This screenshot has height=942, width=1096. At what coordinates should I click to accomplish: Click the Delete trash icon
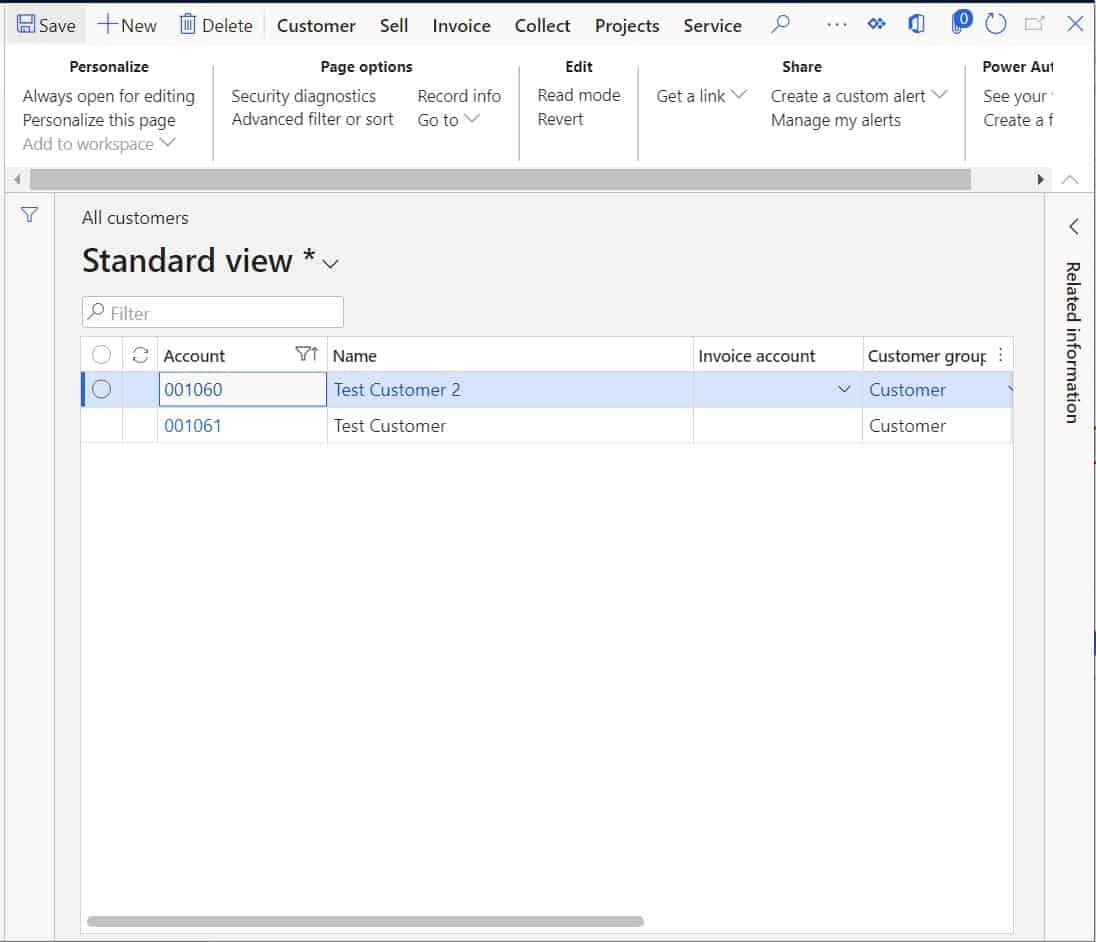pos(187,25)
